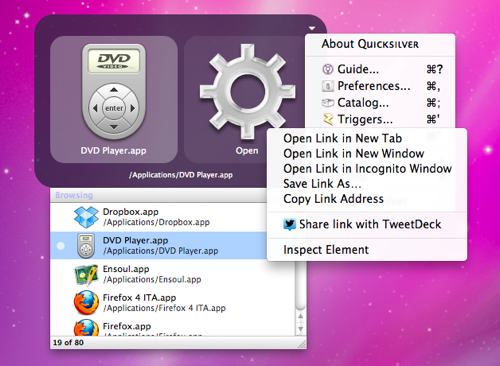Click the Triggers lightning icon
500x366 pixels.
point(328,119)
